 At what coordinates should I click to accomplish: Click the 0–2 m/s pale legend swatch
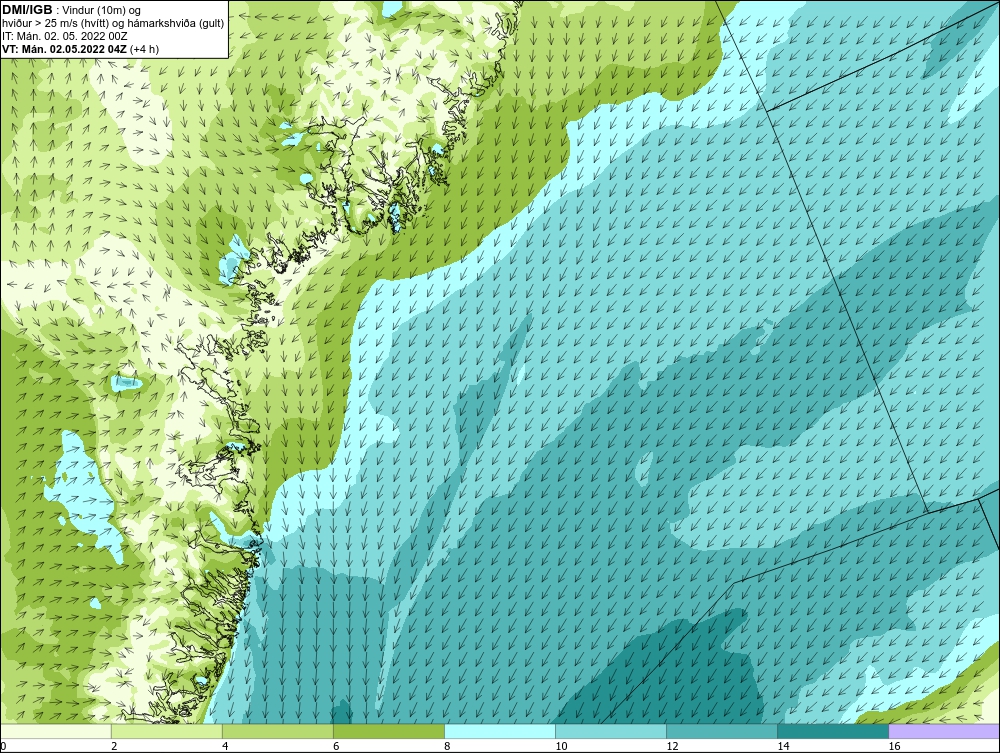click(56, 731)
